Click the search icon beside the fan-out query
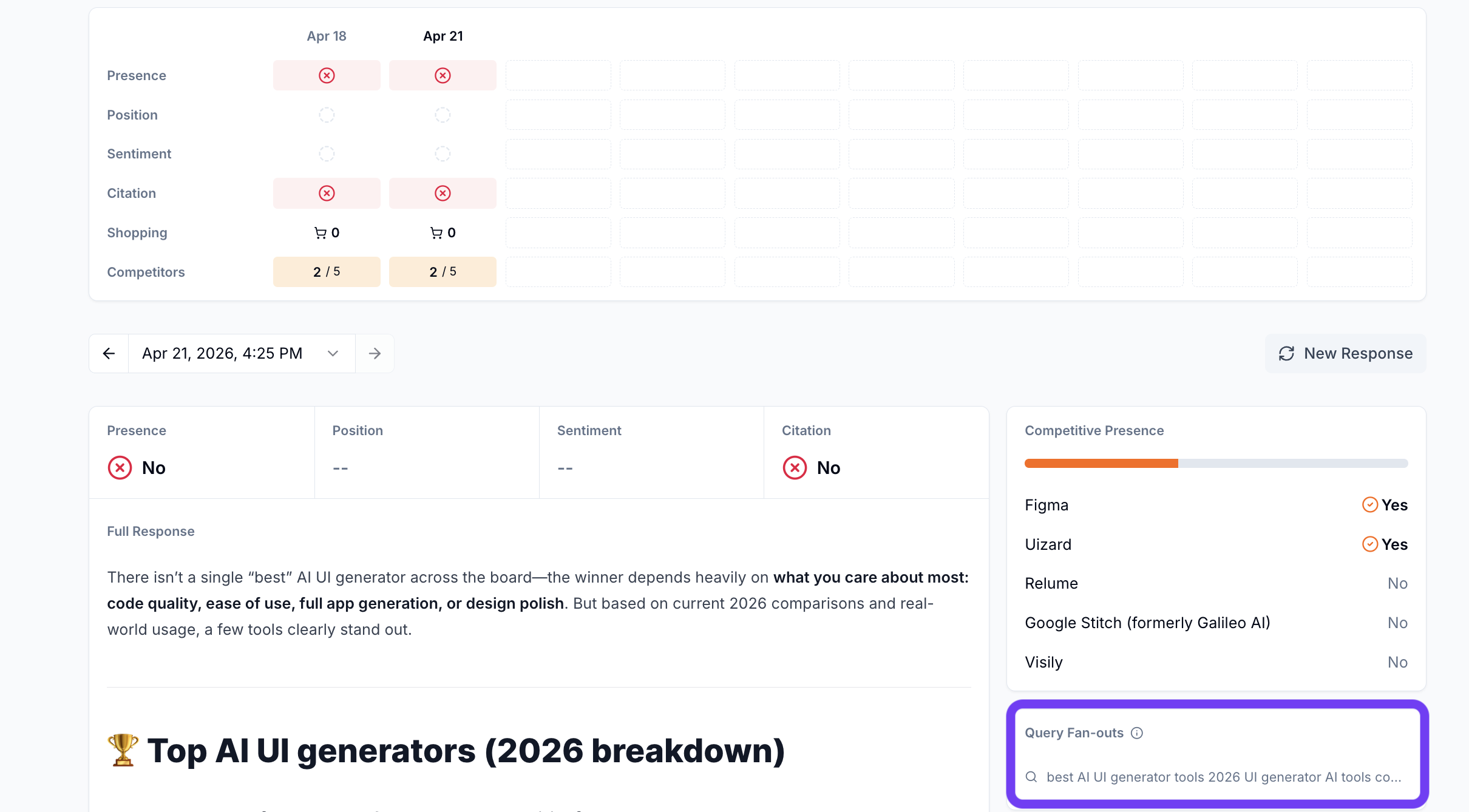Viewport: 1469px width, 812px height. (x=1031, y=777)
